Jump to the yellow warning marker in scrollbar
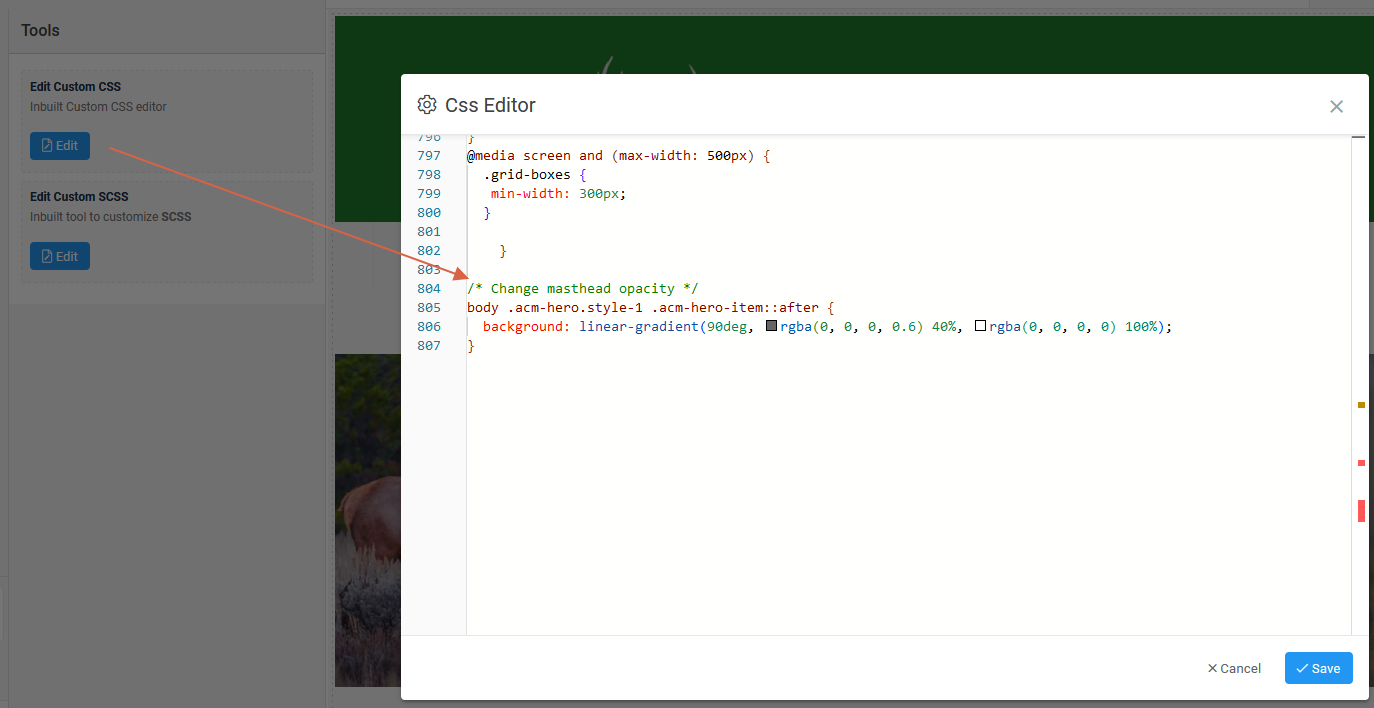This screenshot has height=708, width=1374. click(x=1361, y=405)
